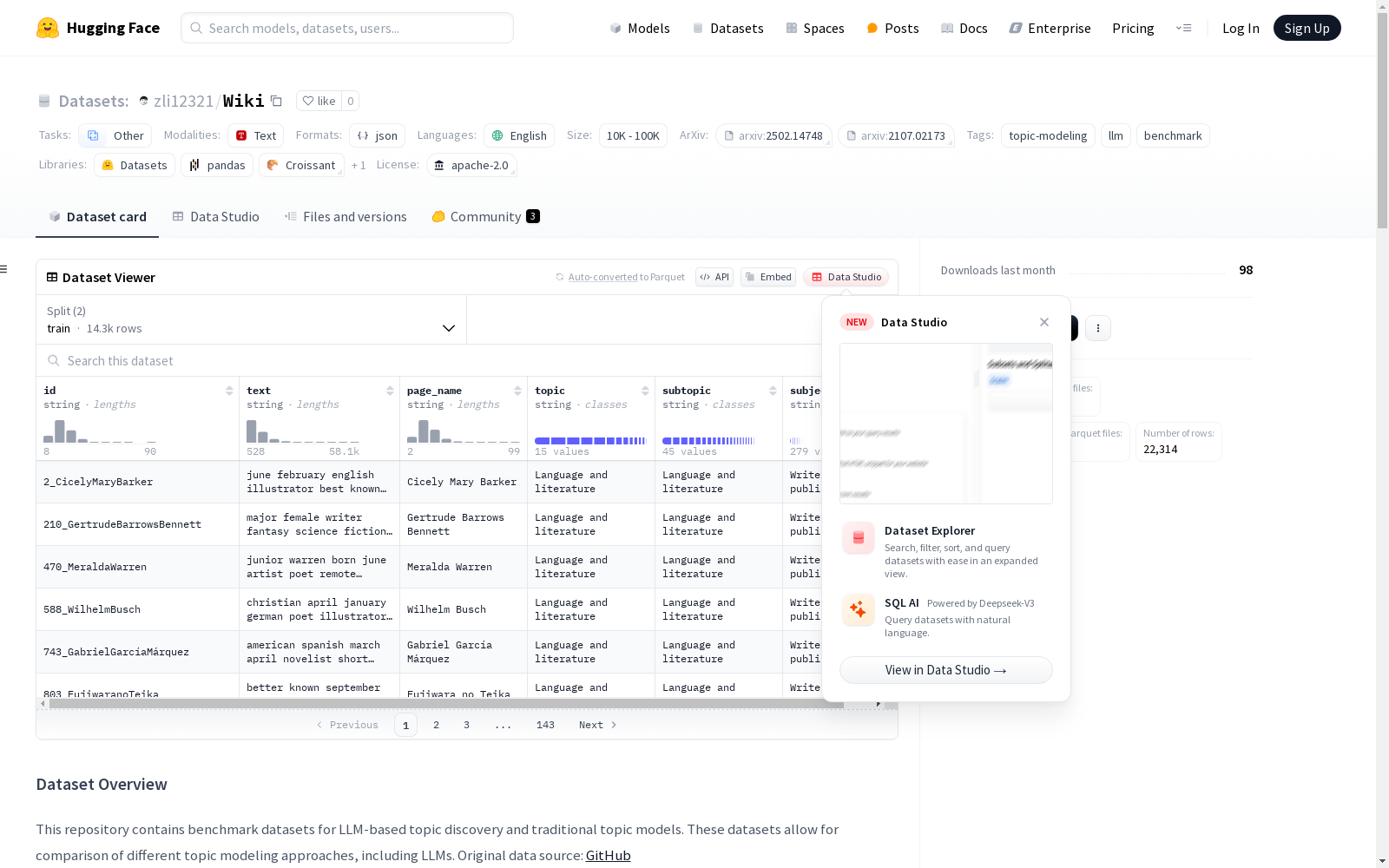Jump to page 143 of the dataset
Image resolution: width=1389 pixels, height=868 pixels.
(x=545, y=725)
